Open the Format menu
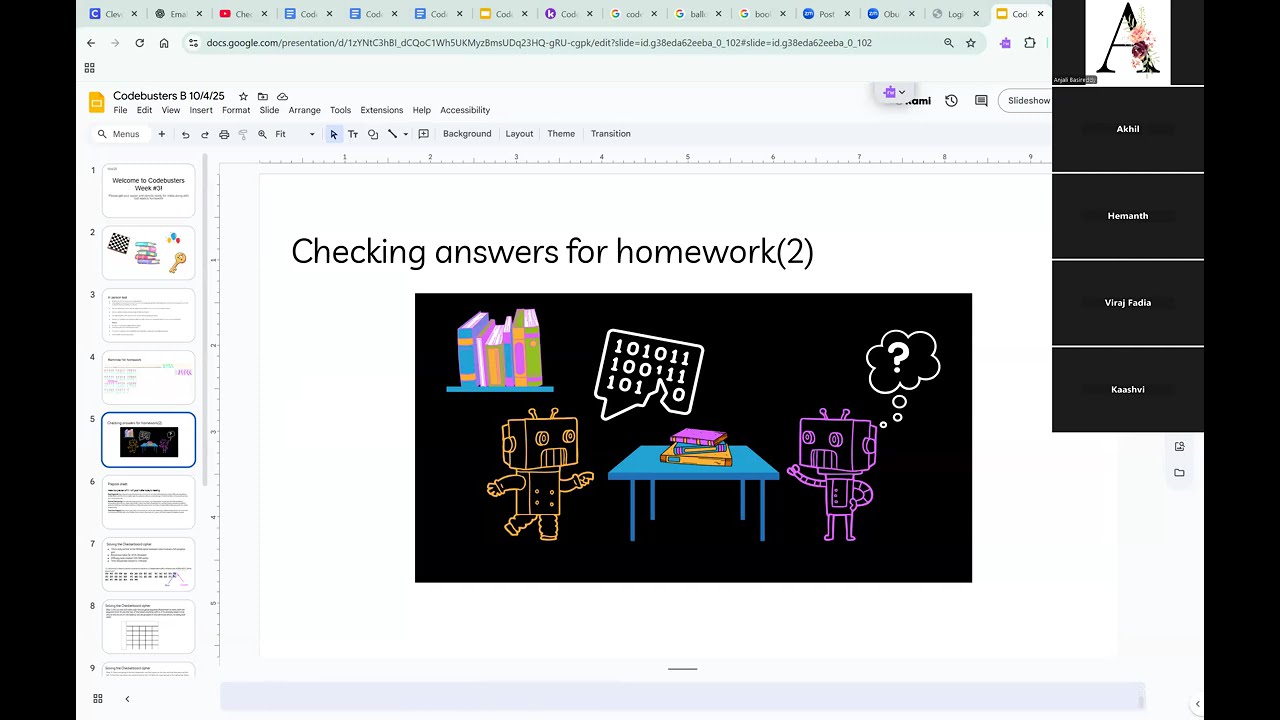Image resolution: width=1280 pixels, height=720 pixels. (x=236, y=110)
